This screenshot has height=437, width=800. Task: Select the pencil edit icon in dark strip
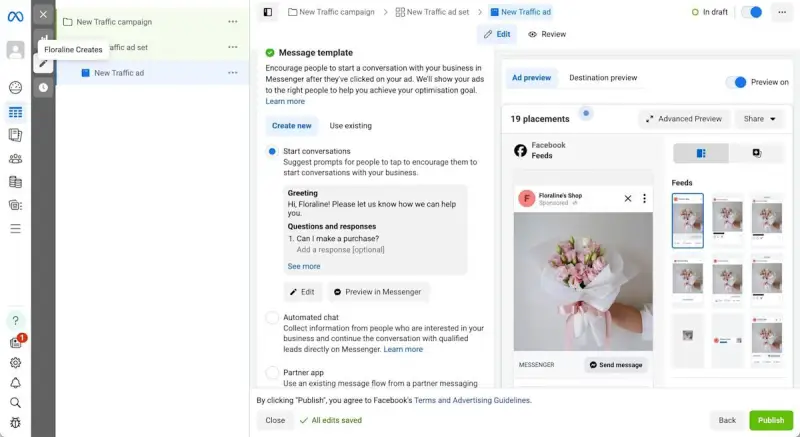coord(43,63)
